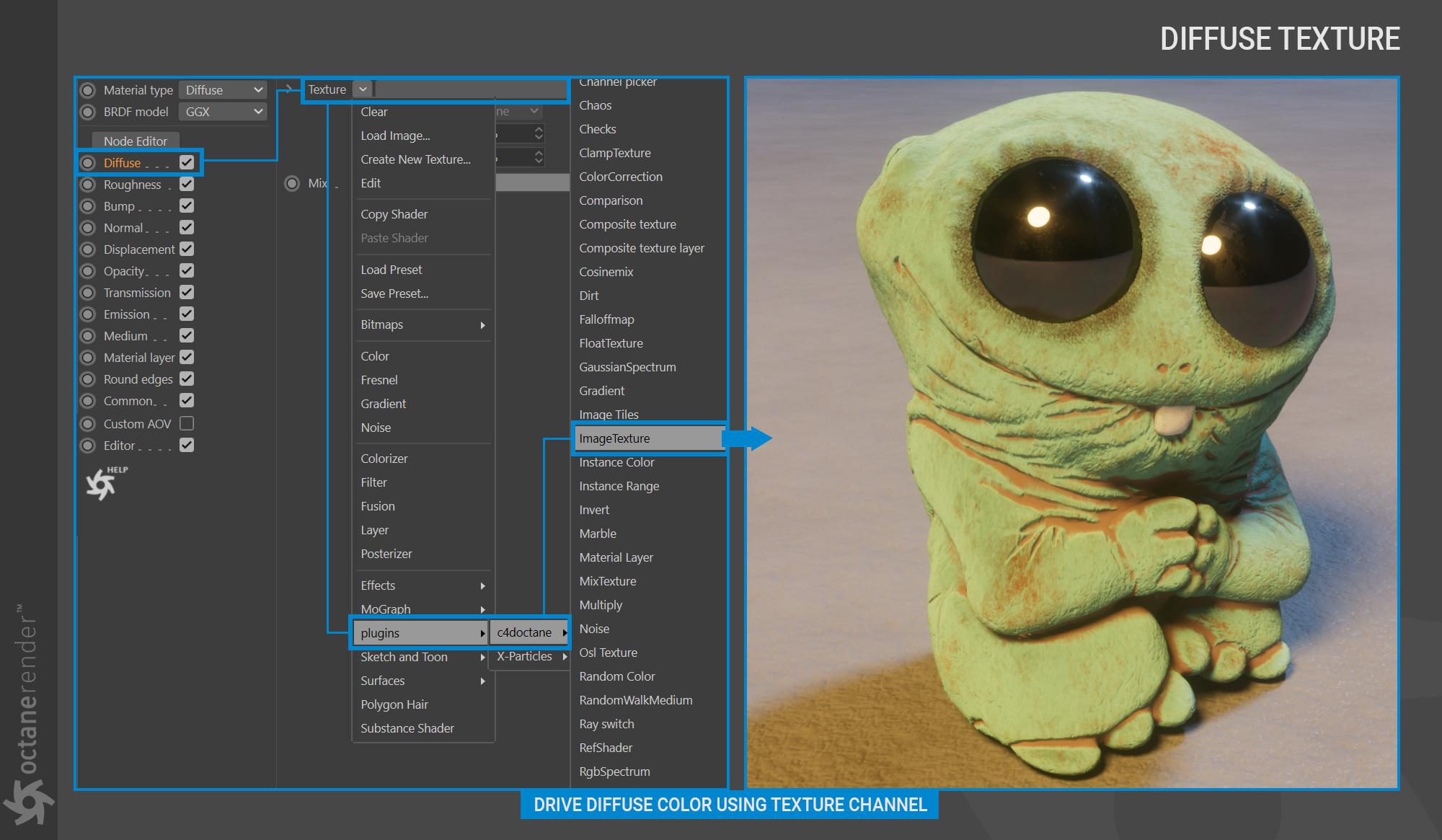Click the Mix value slider bar

point(533,183)
